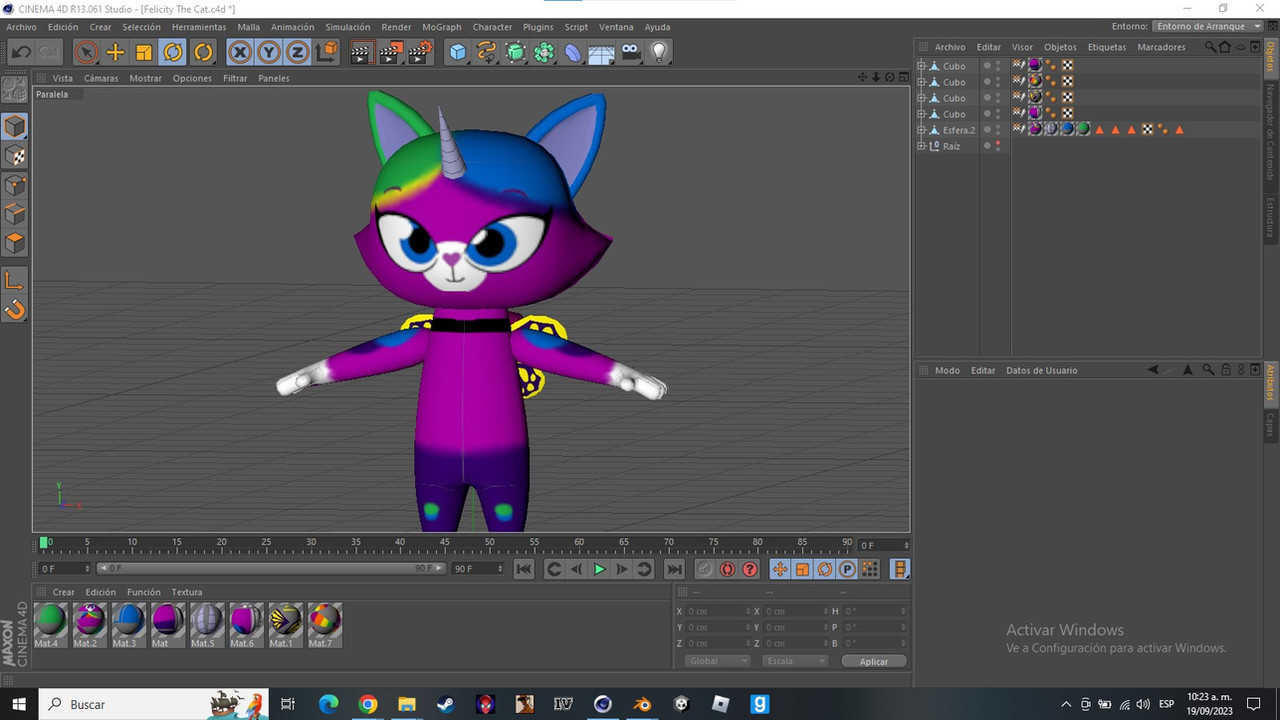Switch to Points mode
1280x720 pixels.
point(14,185)
